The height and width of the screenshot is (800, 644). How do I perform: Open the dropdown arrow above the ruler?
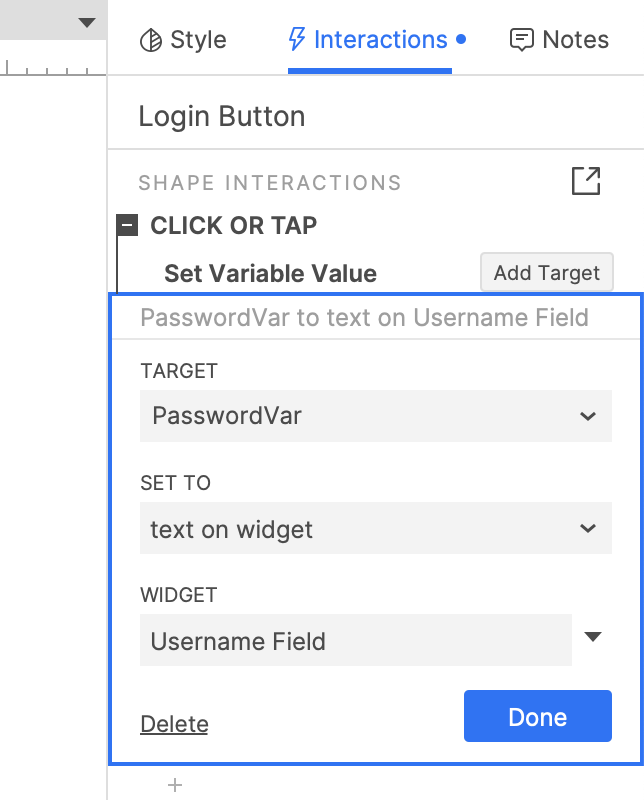tap(87, 22)
